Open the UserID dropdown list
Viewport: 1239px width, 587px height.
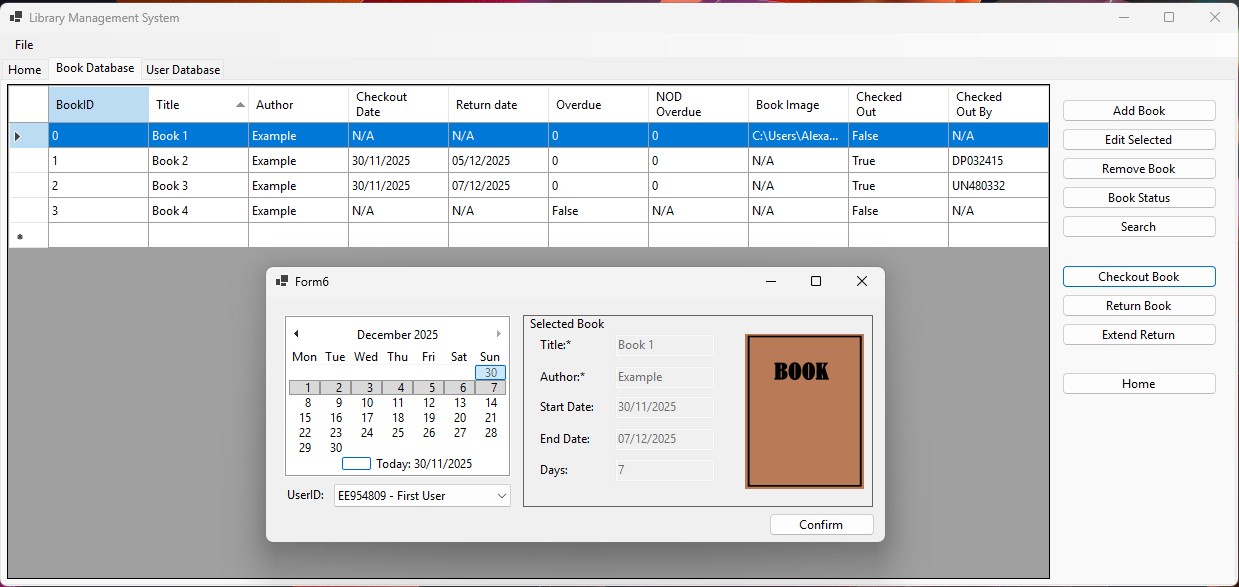point(501,496)
